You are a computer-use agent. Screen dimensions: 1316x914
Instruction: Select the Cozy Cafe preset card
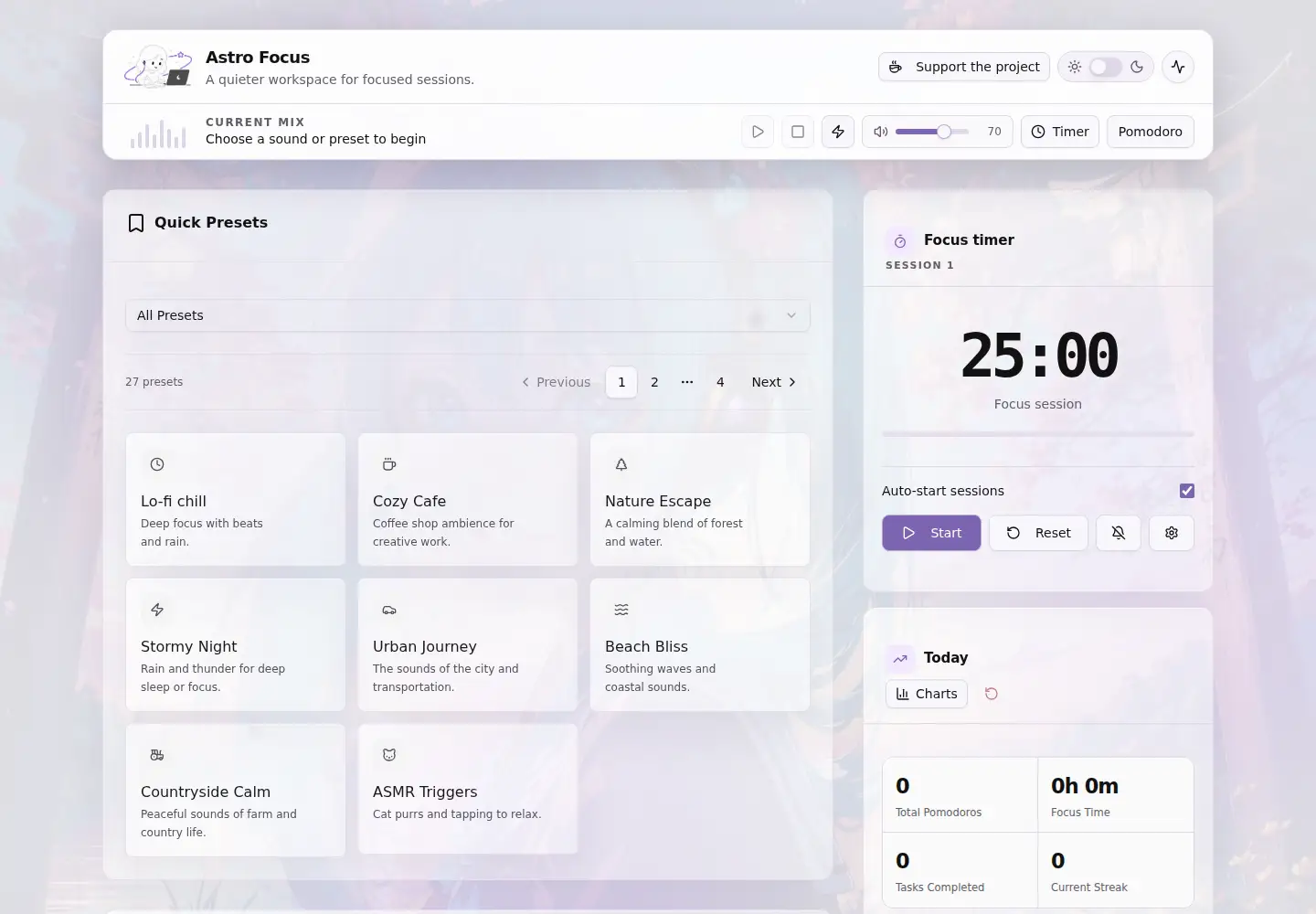468,499
